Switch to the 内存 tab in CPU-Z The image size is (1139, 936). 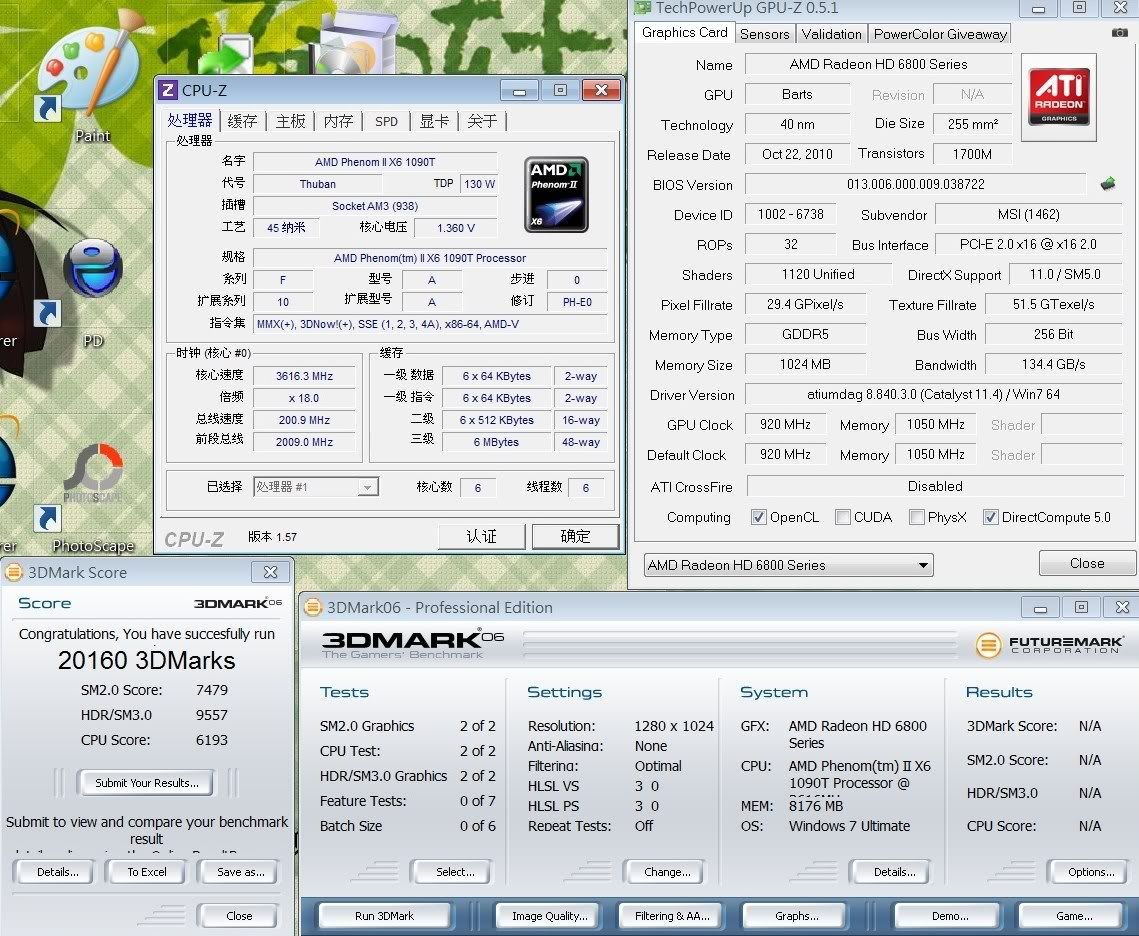point(339,121)
